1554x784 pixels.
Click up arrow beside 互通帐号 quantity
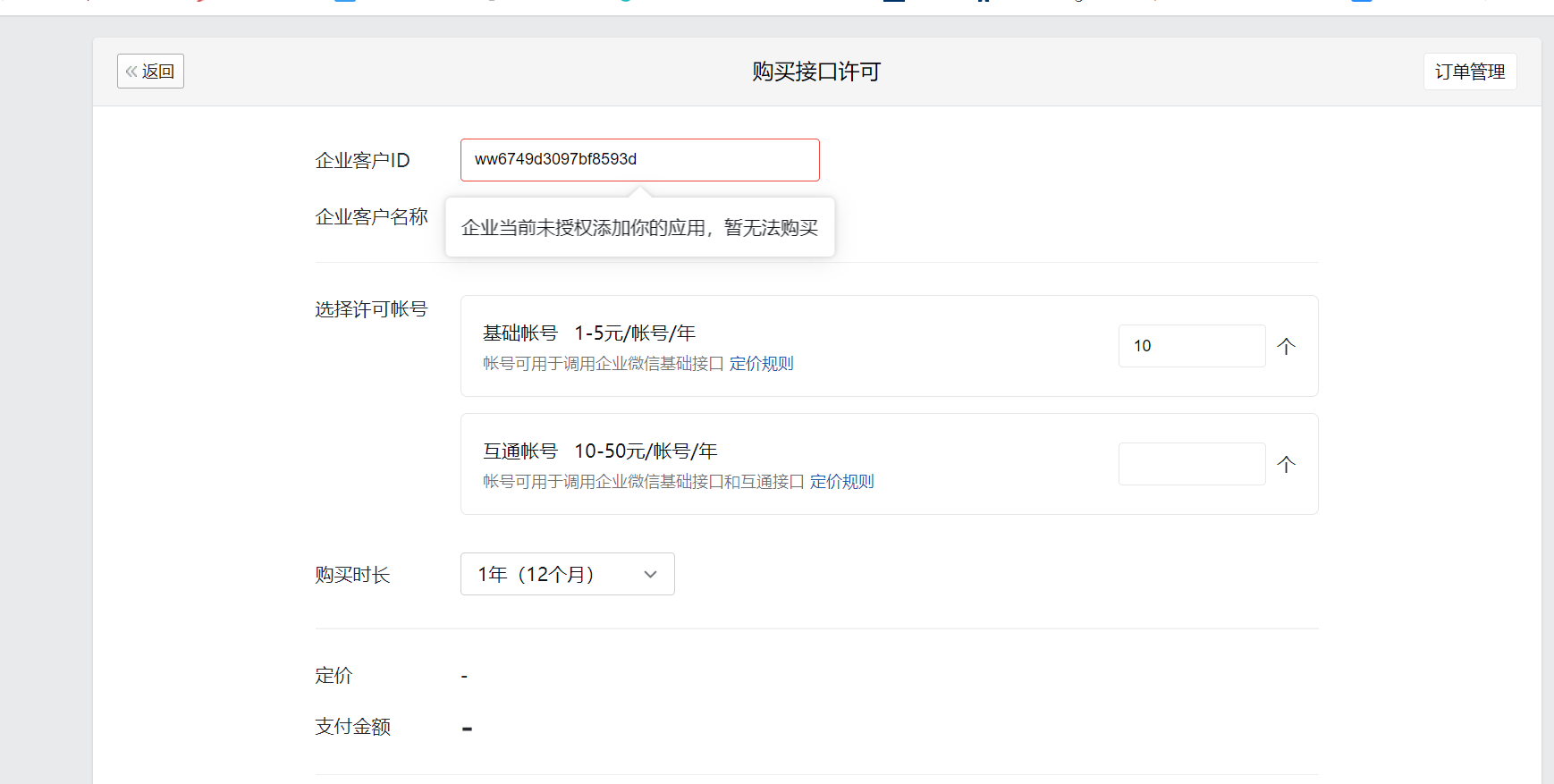[1286, 464]
